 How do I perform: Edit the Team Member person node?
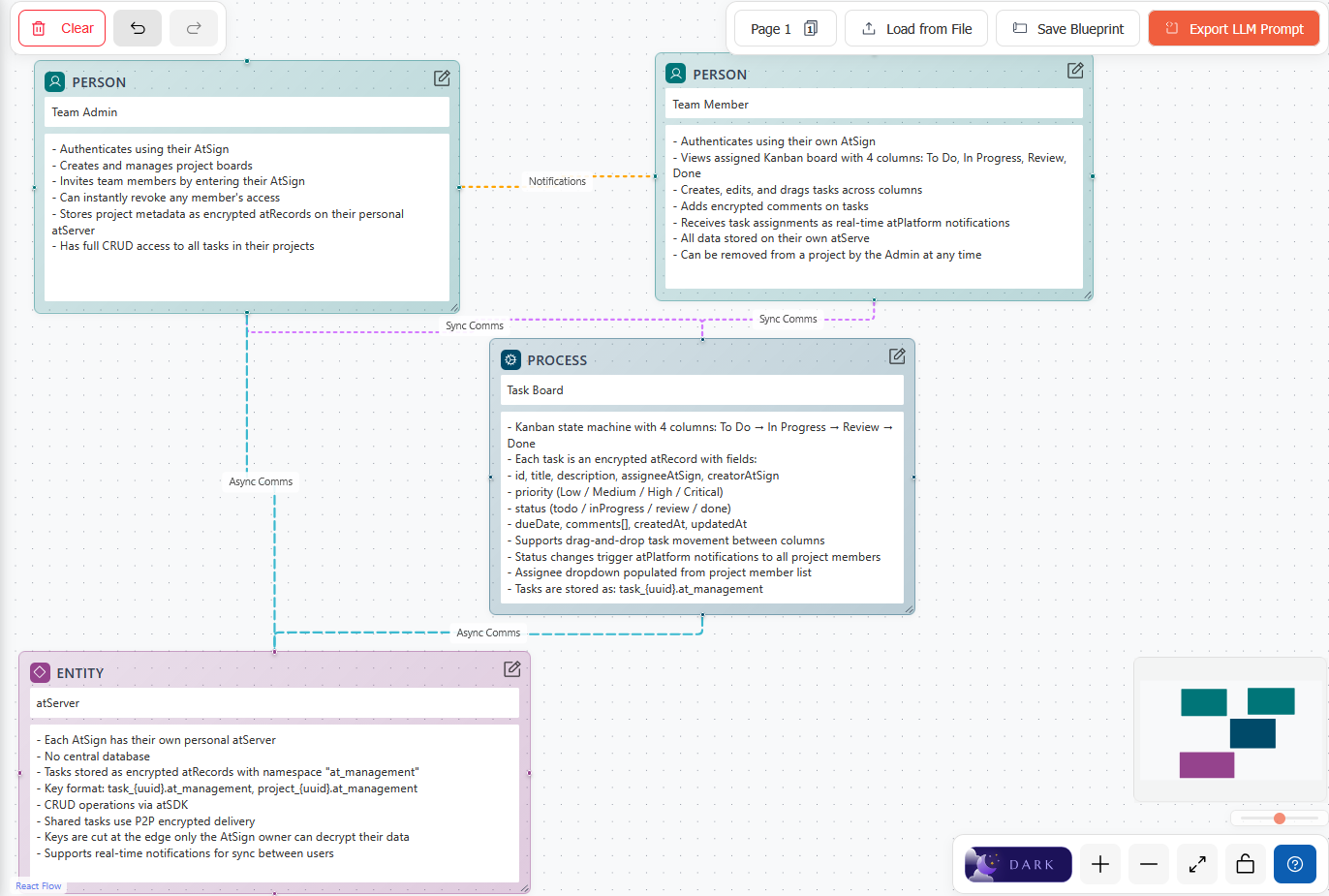[1075, 71]
